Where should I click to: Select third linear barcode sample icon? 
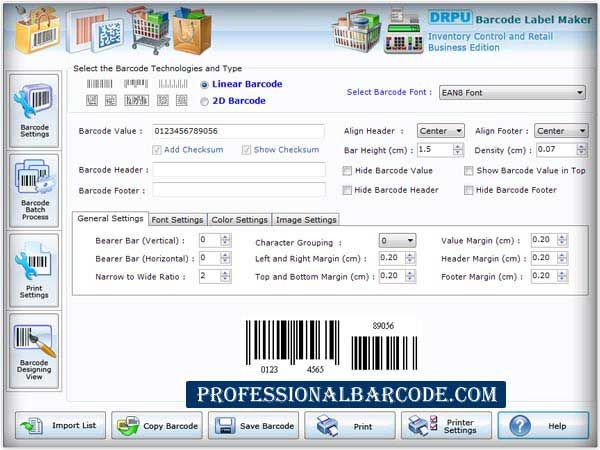(x=173, y=84)
